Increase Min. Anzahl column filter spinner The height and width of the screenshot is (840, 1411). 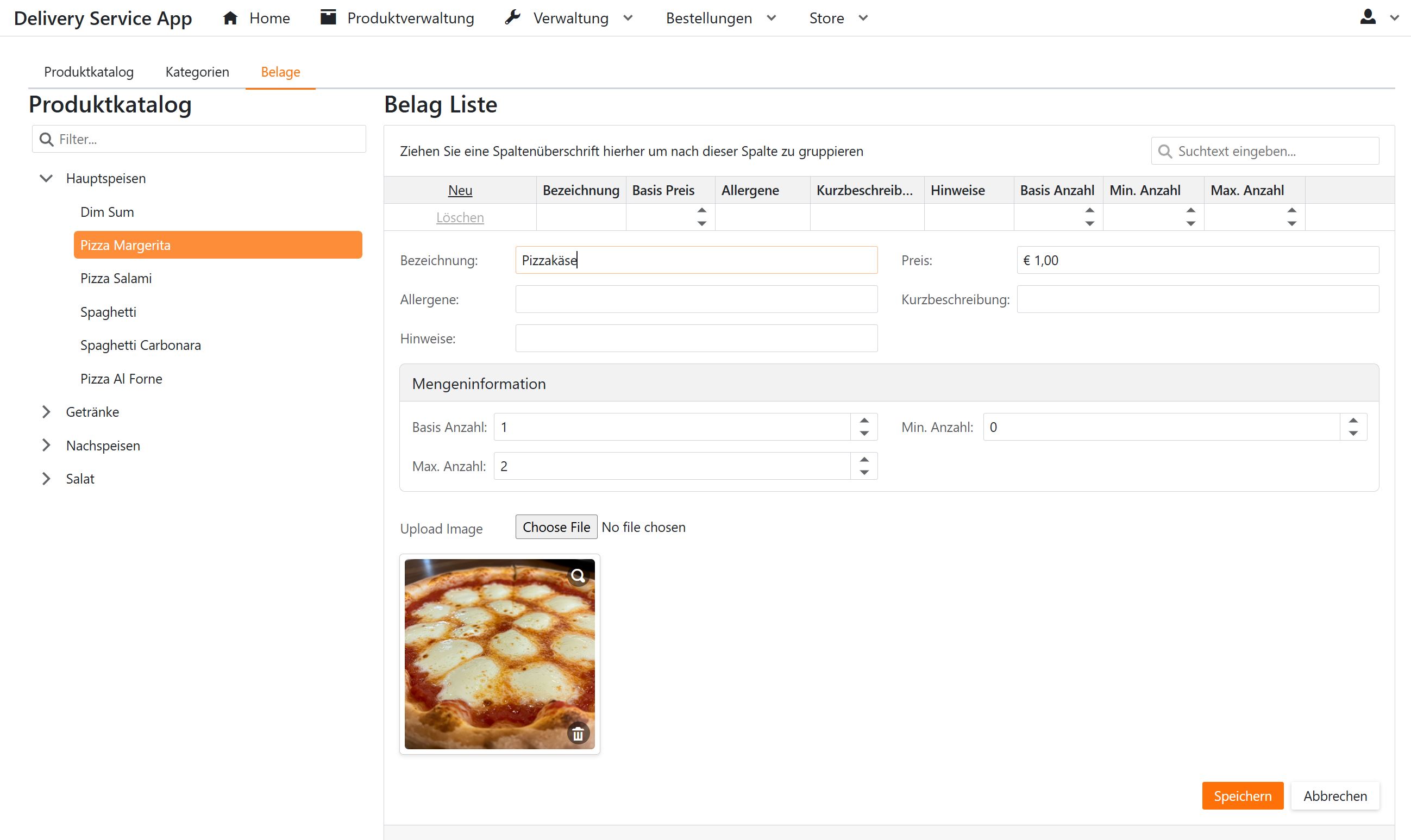[1191, 211]
